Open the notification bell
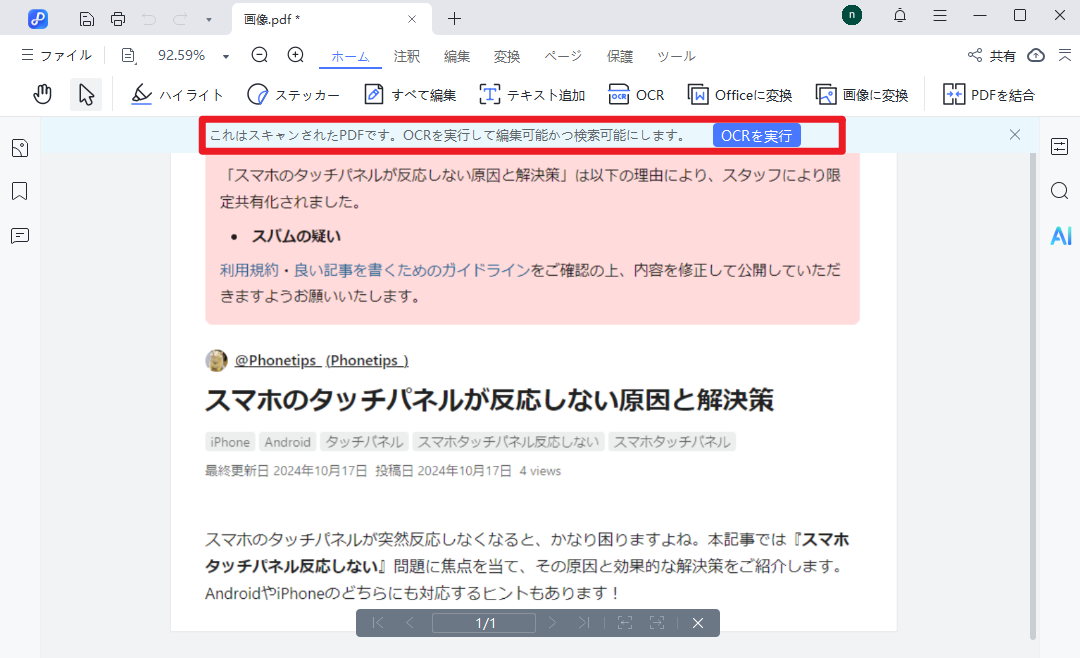The height and width of the screenshot is (658, 1080). 900,15
